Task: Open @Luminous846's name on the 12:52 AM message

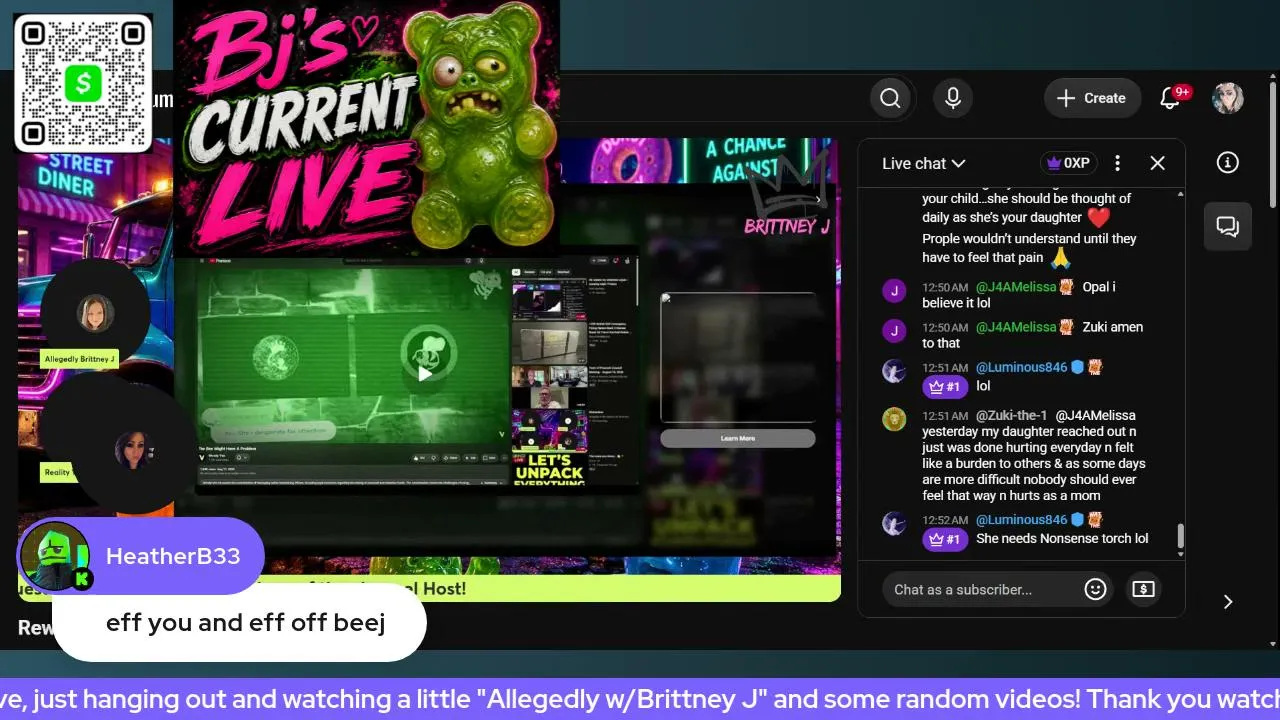Action: coord(1021,520)
